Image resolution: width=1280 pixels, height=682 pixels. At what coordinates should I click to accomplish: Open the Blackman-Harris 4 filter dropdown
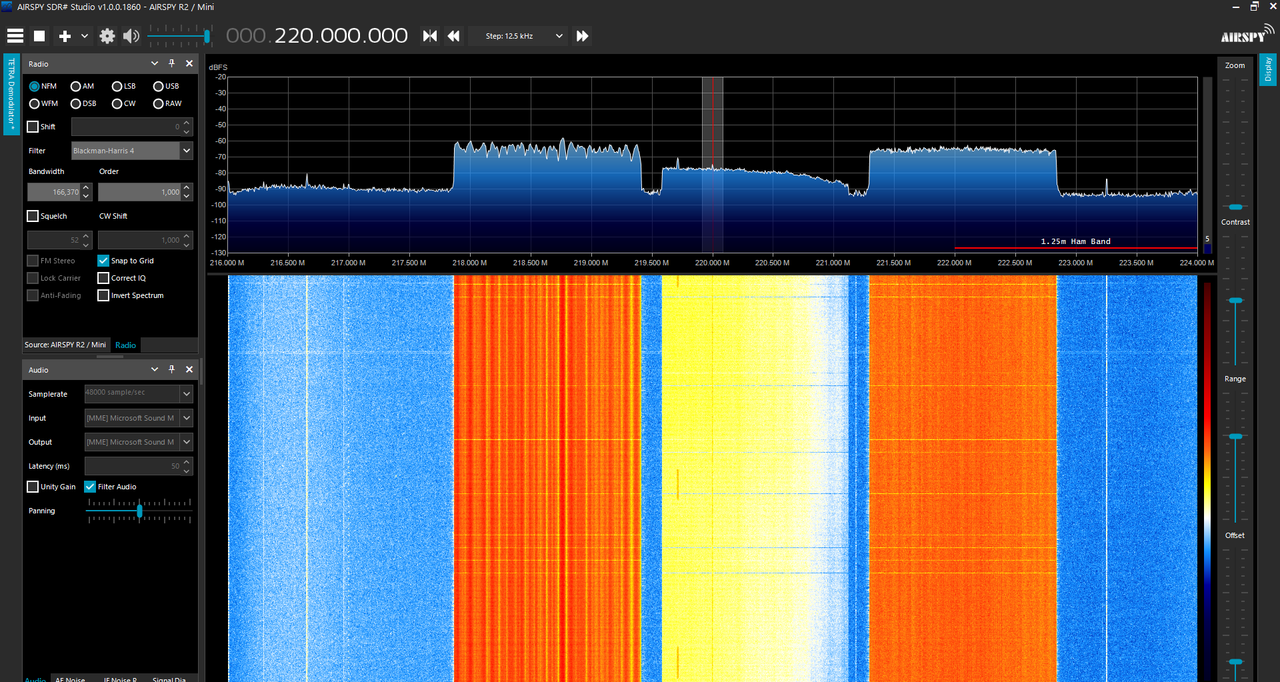pyautogui.click(x=132, y=151)
